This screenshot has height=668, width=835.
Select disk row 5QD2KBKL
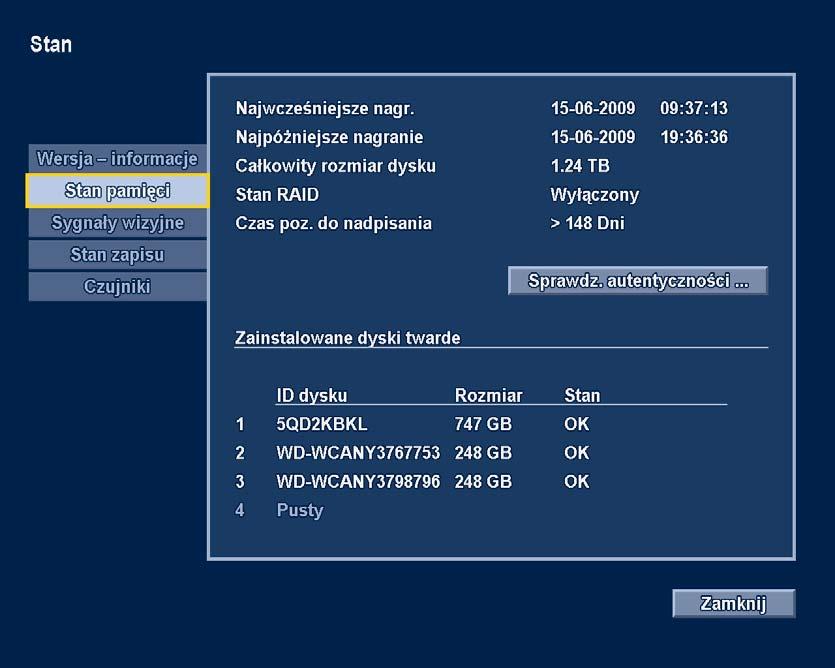point(413,424)
